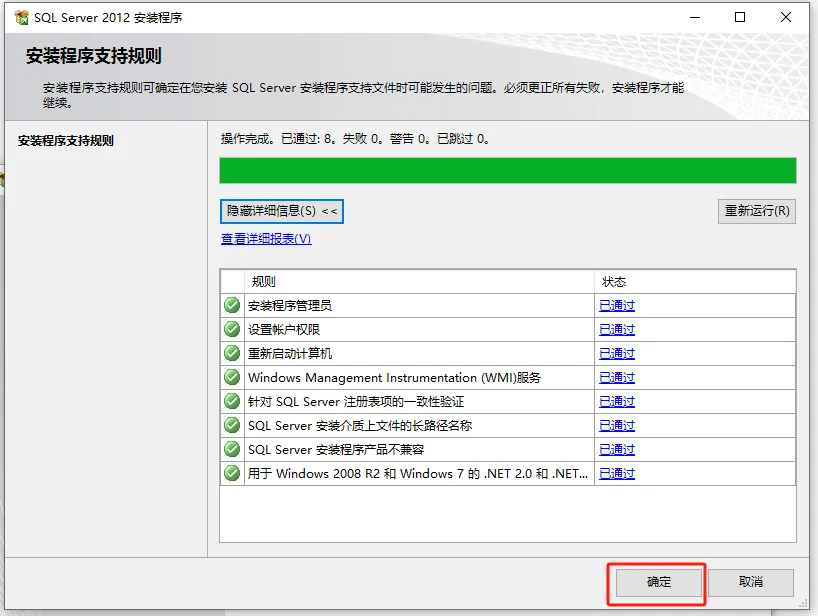Click the check icon beside Windows Management Instrumentation rule
The image size is (818, 616).
click(232, 377)
